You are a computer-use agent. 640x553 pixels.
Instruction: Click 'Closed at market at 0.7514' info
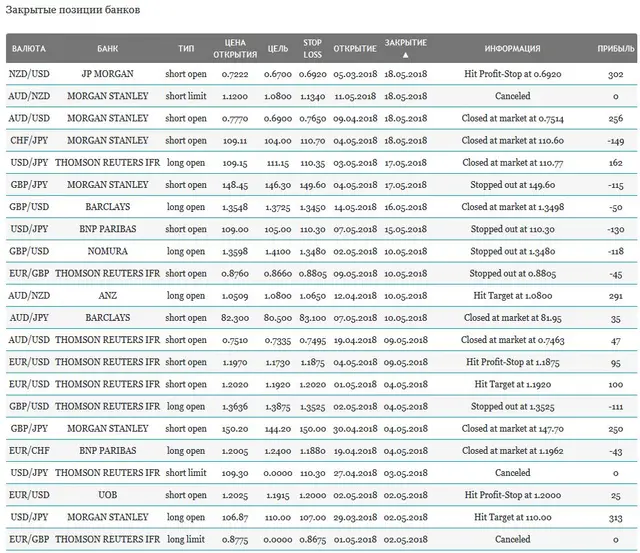point(513,118)
